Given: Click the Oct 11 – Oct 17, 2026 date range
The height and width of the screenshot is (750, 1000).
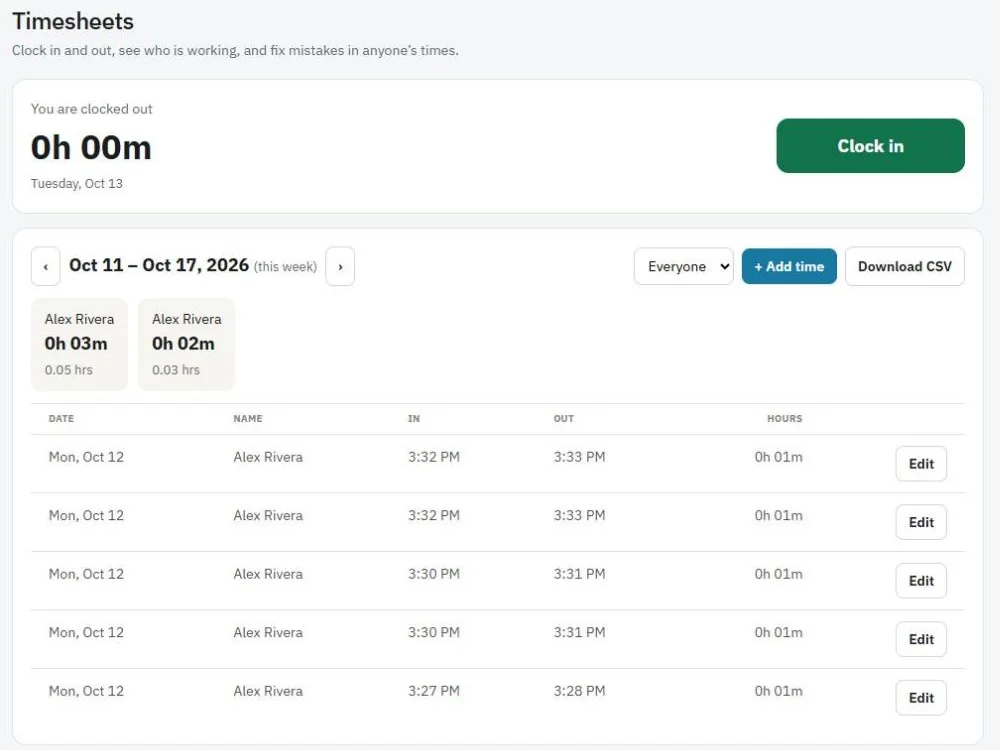Looking at the screenshot, I should coord(159,265).
